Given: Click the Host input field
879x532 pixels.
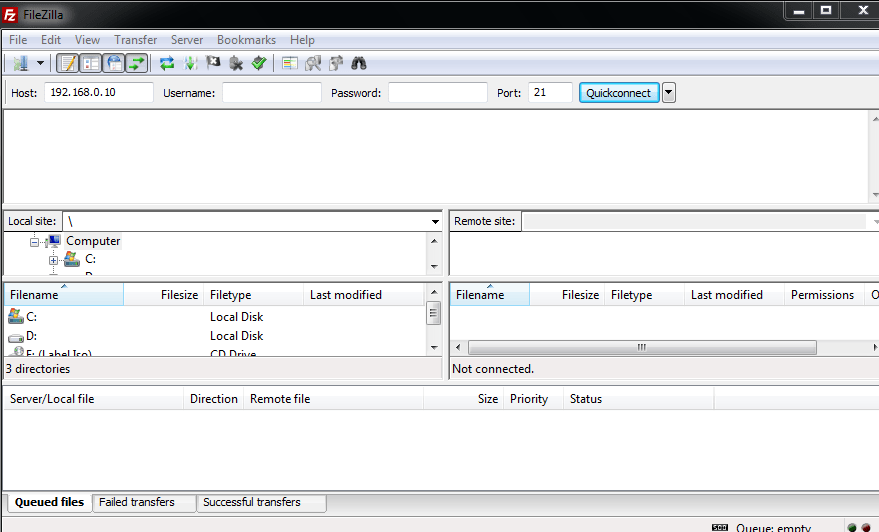Looking at the screenshot, I should coord(99,92).
